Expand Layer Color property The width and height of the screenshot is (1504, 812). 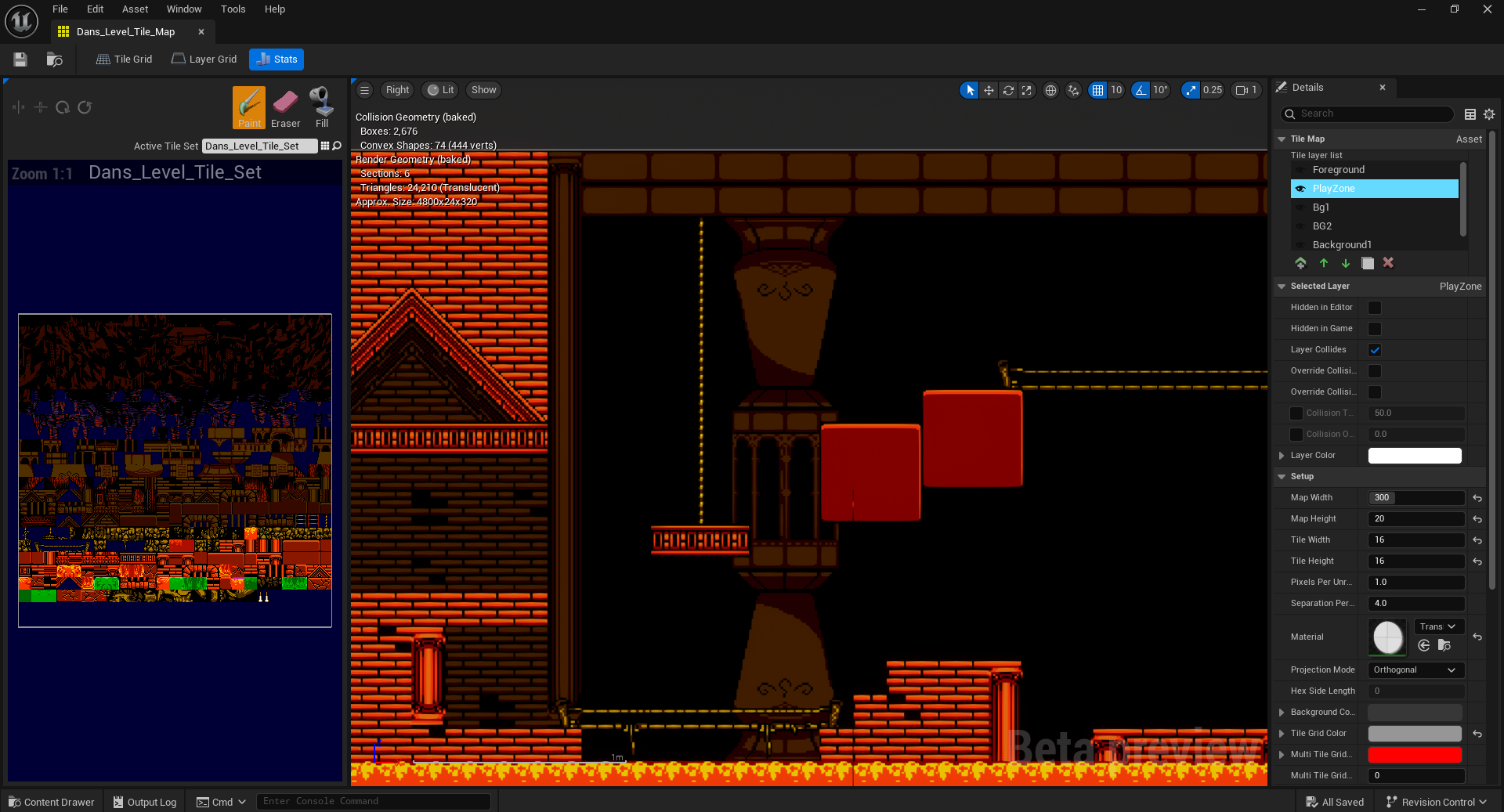pyautogui.click(x=1282, y=456)
